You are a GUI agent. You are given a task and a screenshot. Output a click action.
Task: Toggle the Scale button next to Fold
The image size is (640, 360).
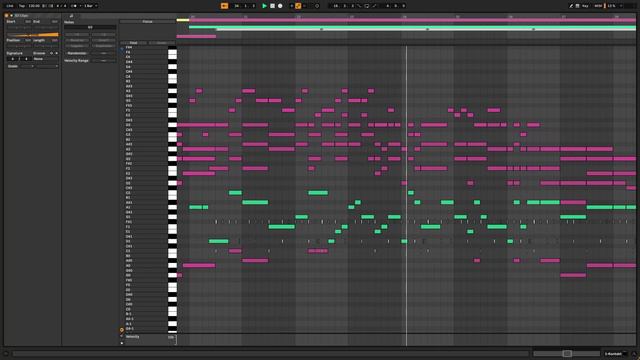tap(162, 43)
